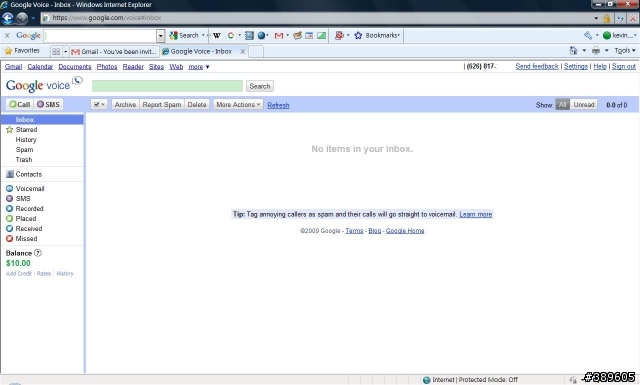
Task: Open the Tools menu dropdown
Action: 625,51
